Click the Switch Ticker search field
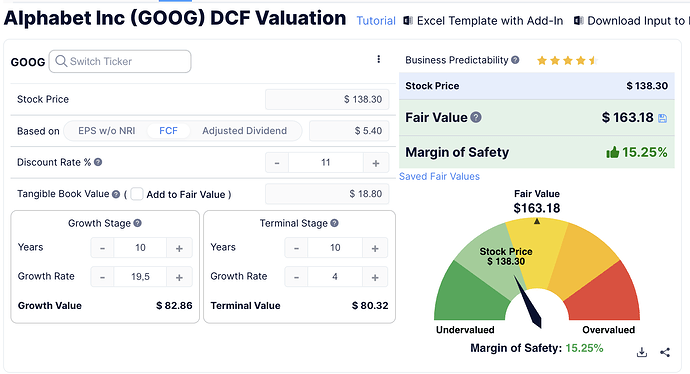Image resolution: width=690 pixels, height=374 pixels. click(x=120, y=61)
